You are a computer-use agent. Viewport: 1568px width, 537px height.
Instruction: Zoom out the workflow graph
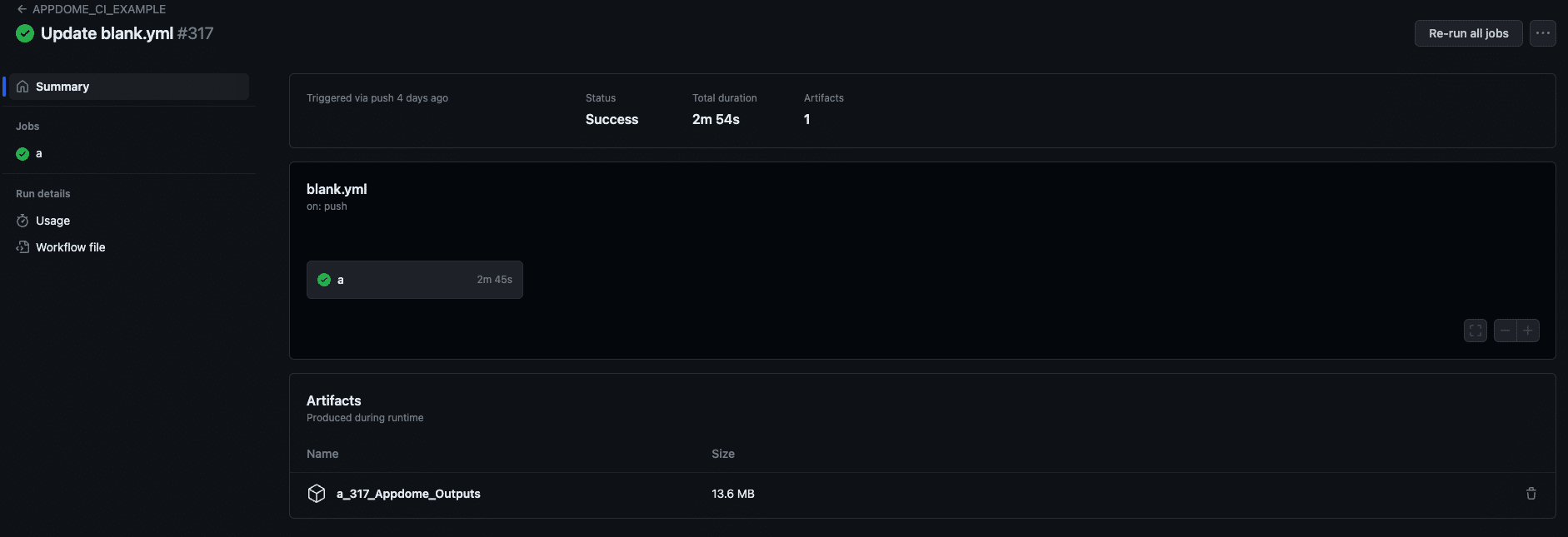(1505, 331)
